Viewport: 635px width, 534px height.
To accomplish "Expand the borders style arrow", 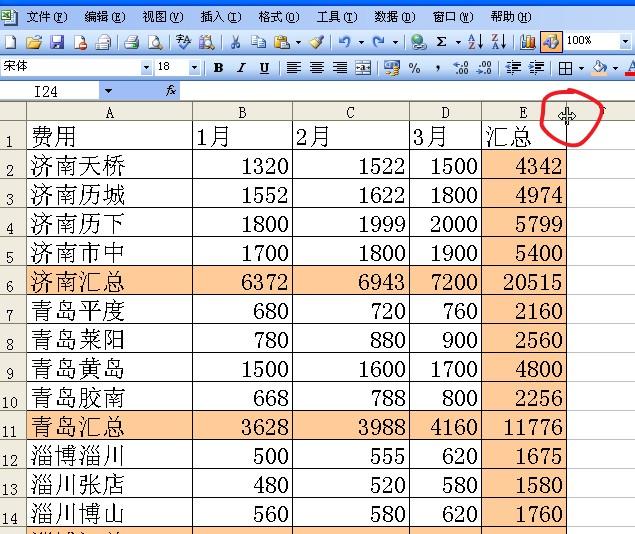I will [x=582, y=68].
